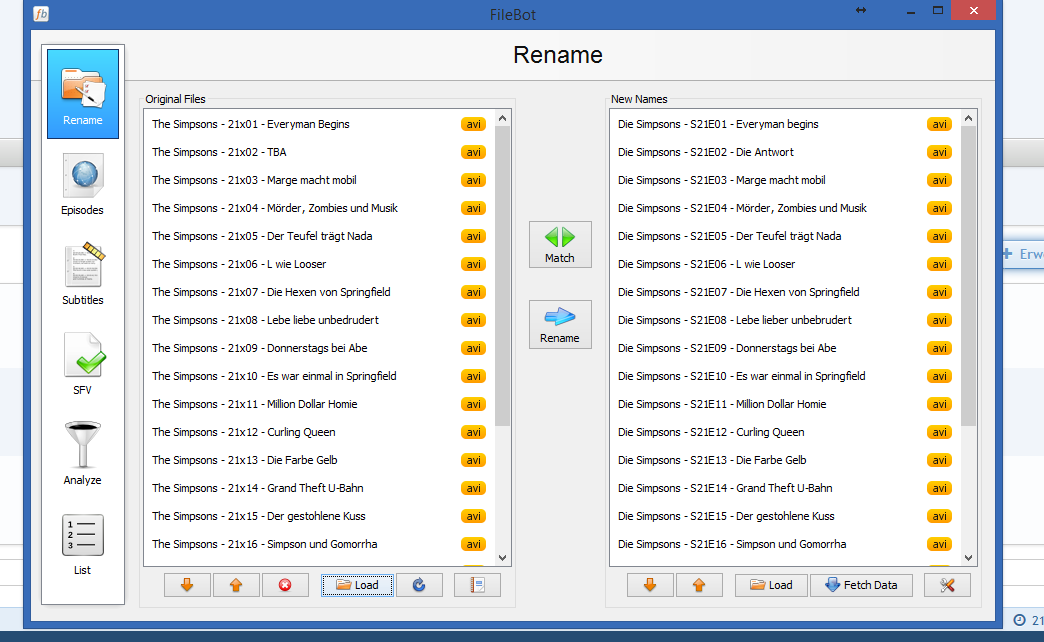Click Fetch Data button
The width and height of the screenshot is (1044, 642).
[x=861, y=585]
